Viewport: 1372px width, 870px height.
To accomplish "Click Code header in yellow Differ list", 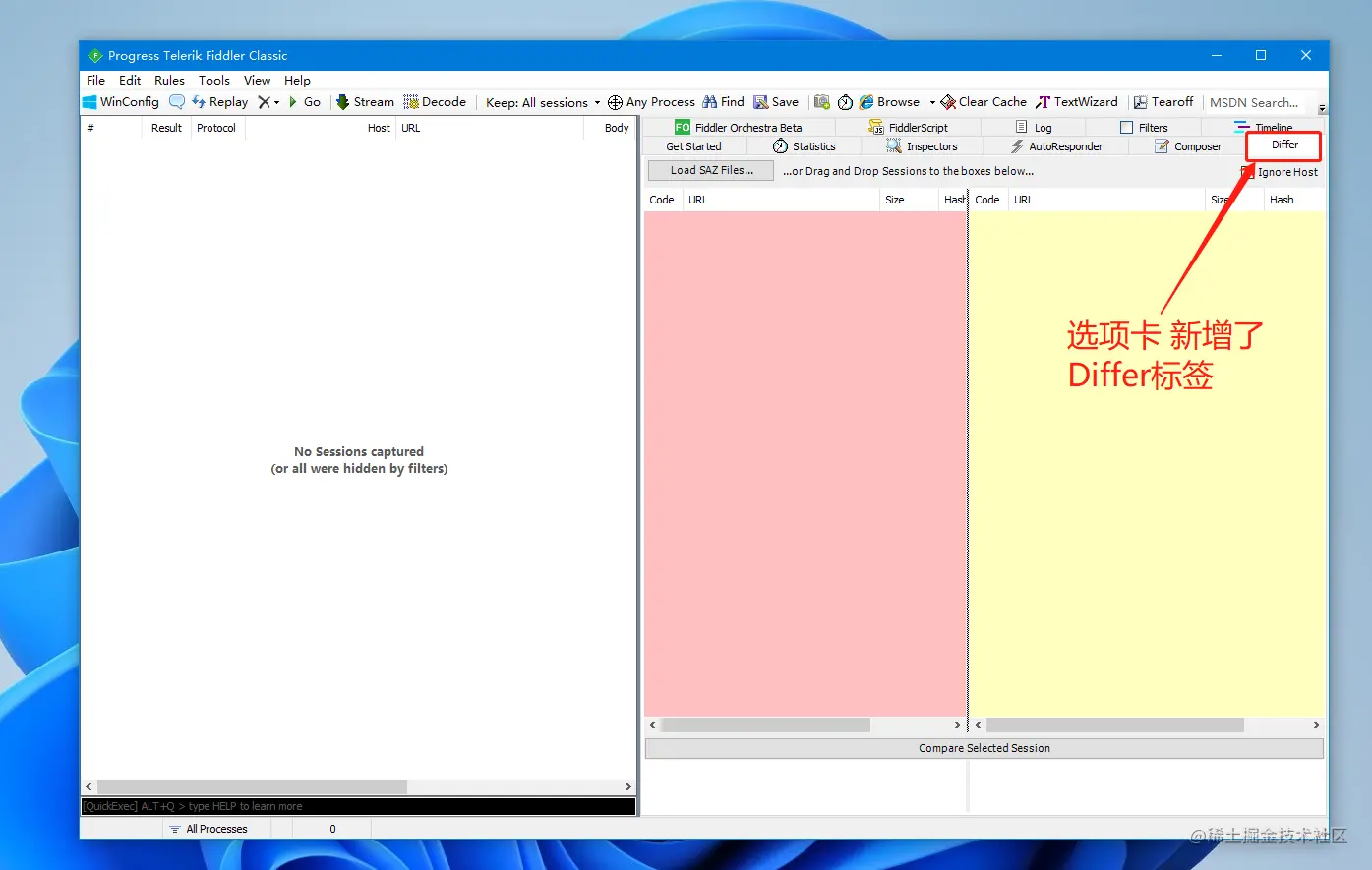I will tap(987, 200).
